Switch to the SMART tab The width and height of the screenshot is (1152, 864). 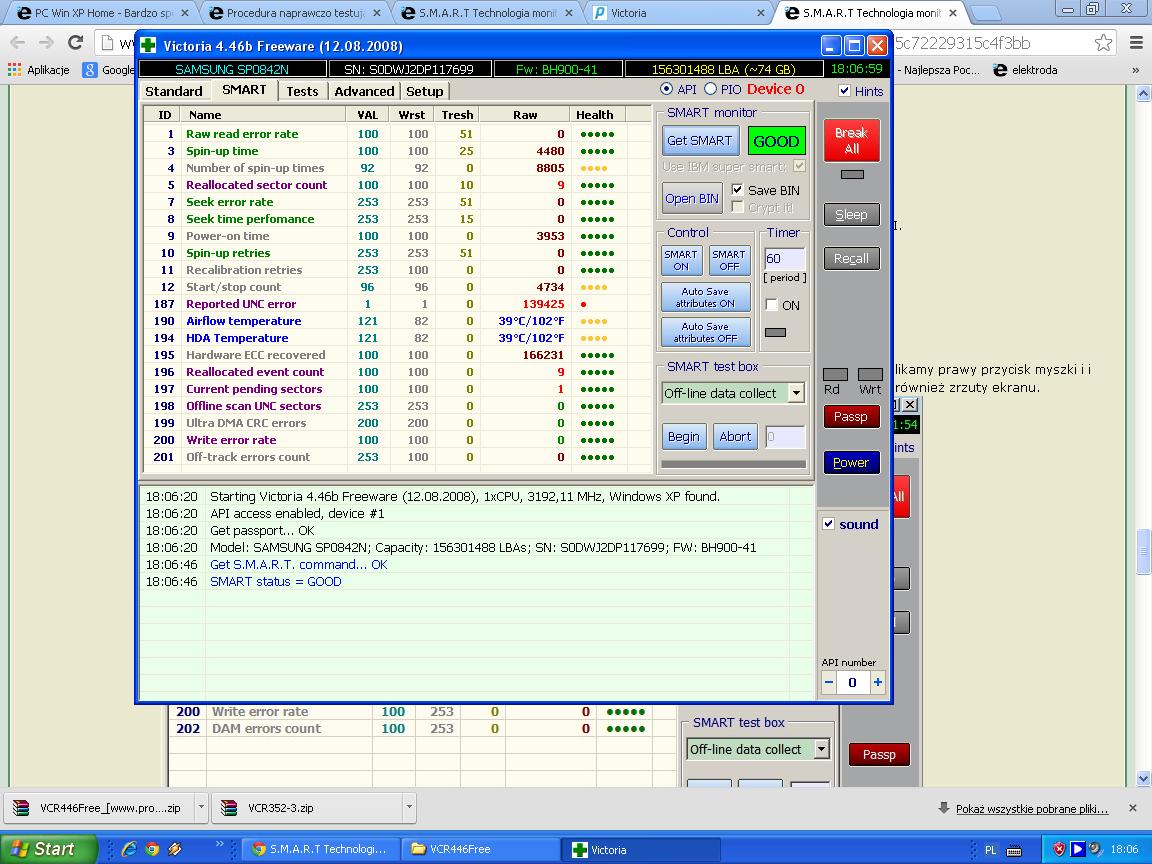244,90
